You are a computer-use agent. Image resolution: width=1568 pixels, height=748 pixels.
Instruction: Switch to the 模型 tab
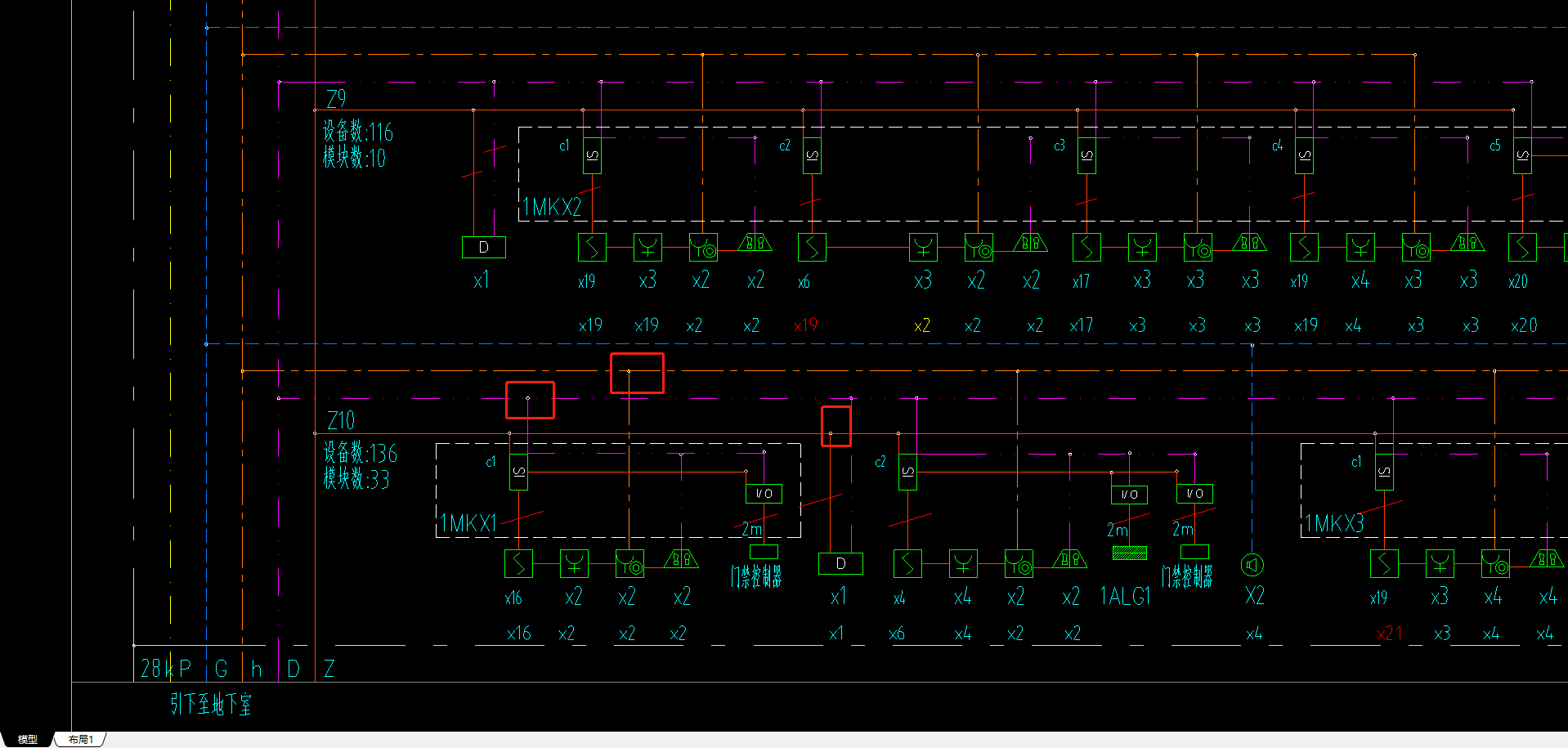[x=28, y=739]
